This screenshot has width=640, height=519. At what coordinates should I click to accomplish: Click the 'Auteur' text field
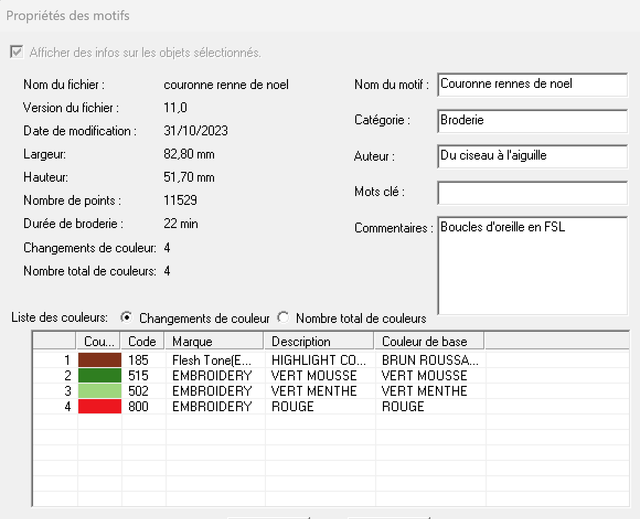531,156
